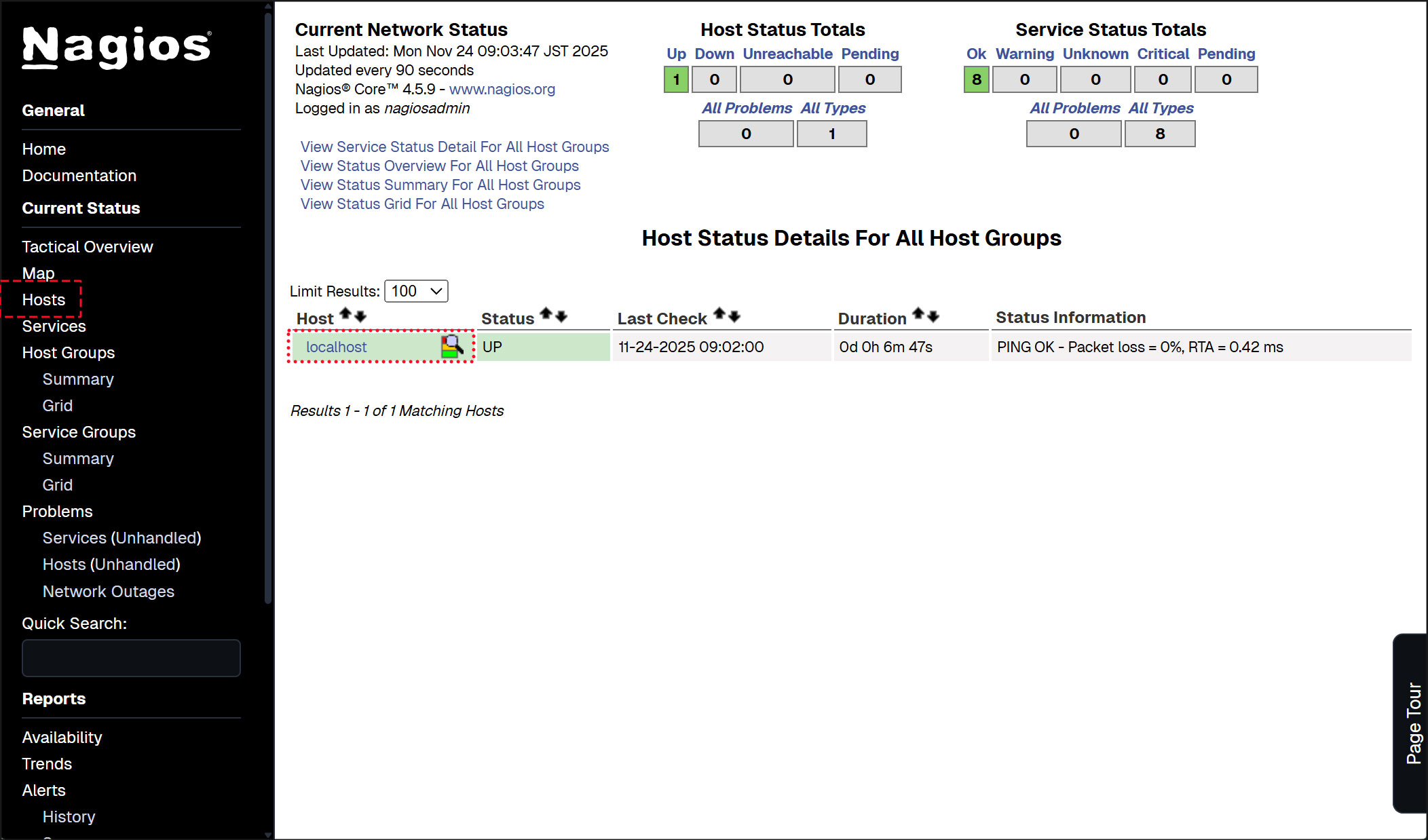Click the Nagios logo
Screen dimensions: 1428x840
tap(117, 47)
